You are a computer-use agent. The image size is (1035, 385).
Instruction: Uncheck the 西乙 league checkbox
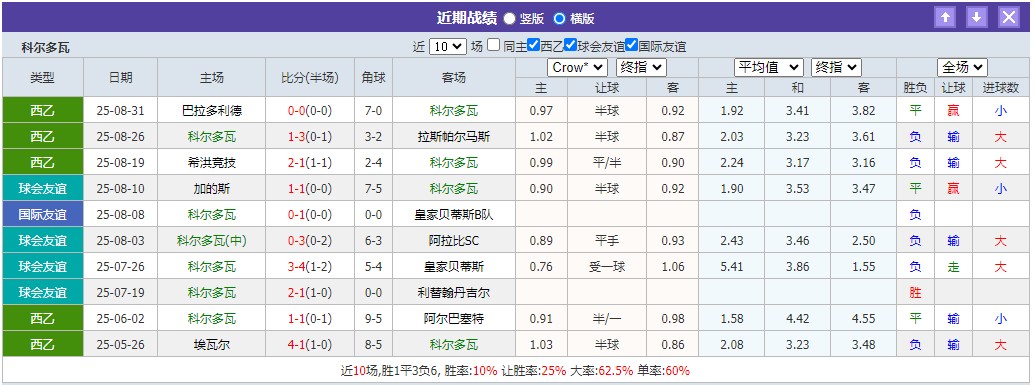pyautogui.click(x=533, y=46)
